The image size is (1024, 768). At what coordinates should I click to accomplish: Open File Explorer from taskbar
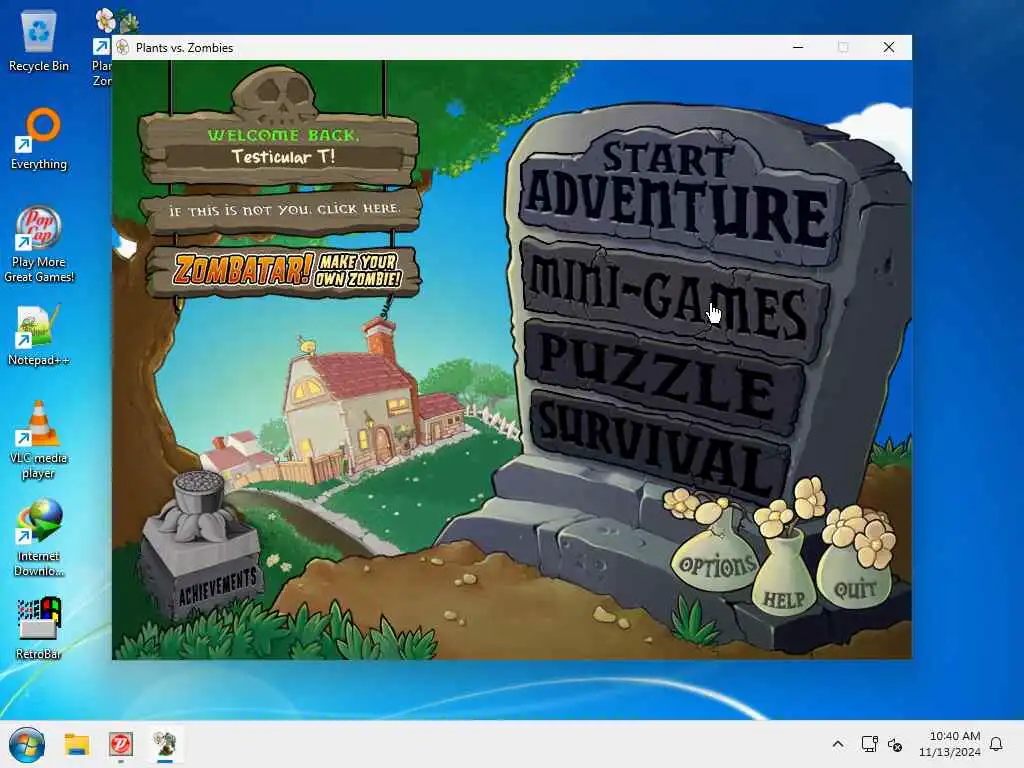76,744
